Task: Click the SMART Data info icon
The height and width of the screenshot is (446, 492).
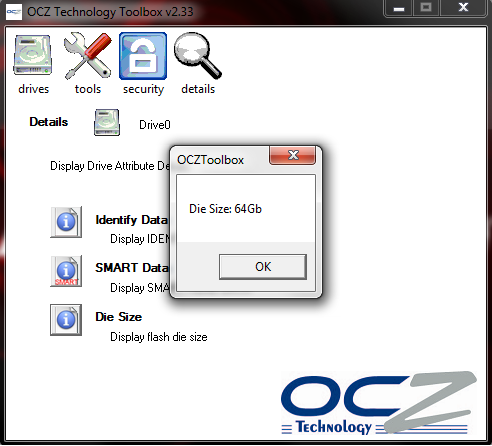Action: 66,271
